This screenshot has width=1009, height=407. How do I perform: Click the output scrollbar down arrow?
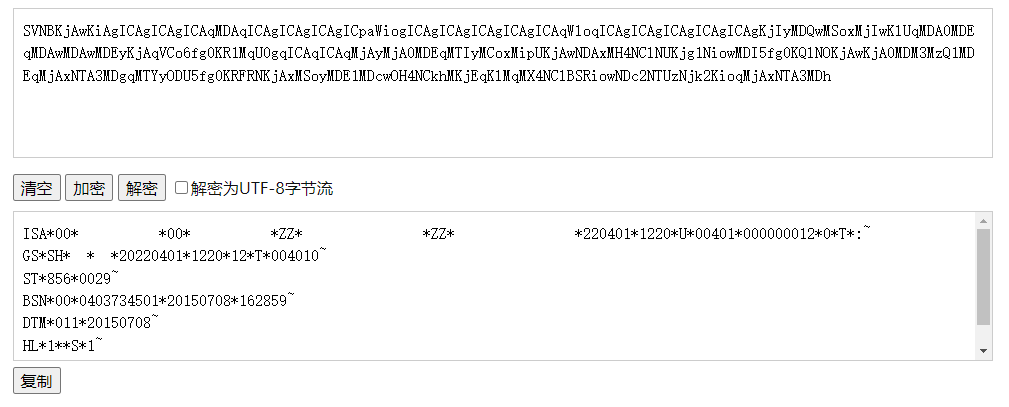(983, 351)
